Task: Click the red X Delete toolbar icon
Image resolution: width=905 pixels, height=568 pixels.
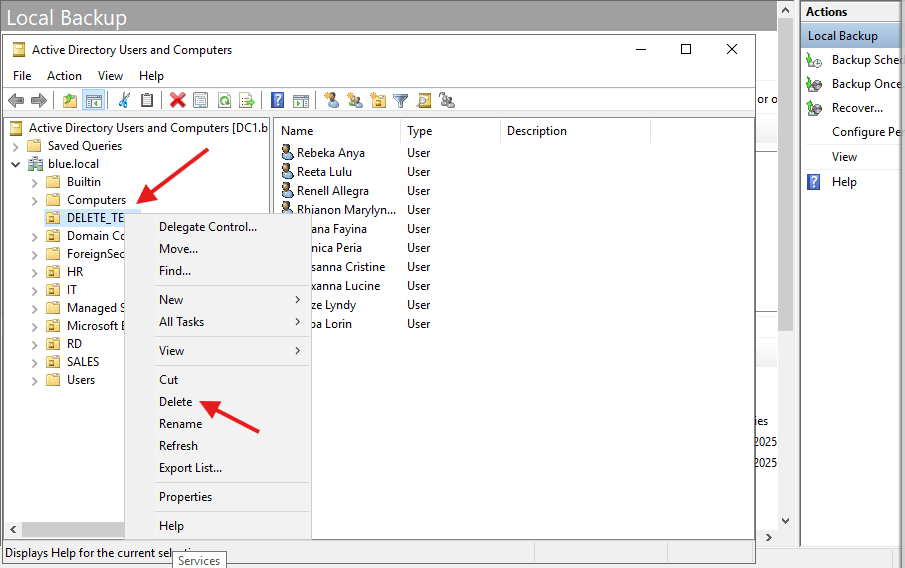Action: pyautogui.click(x=177, y=100)
